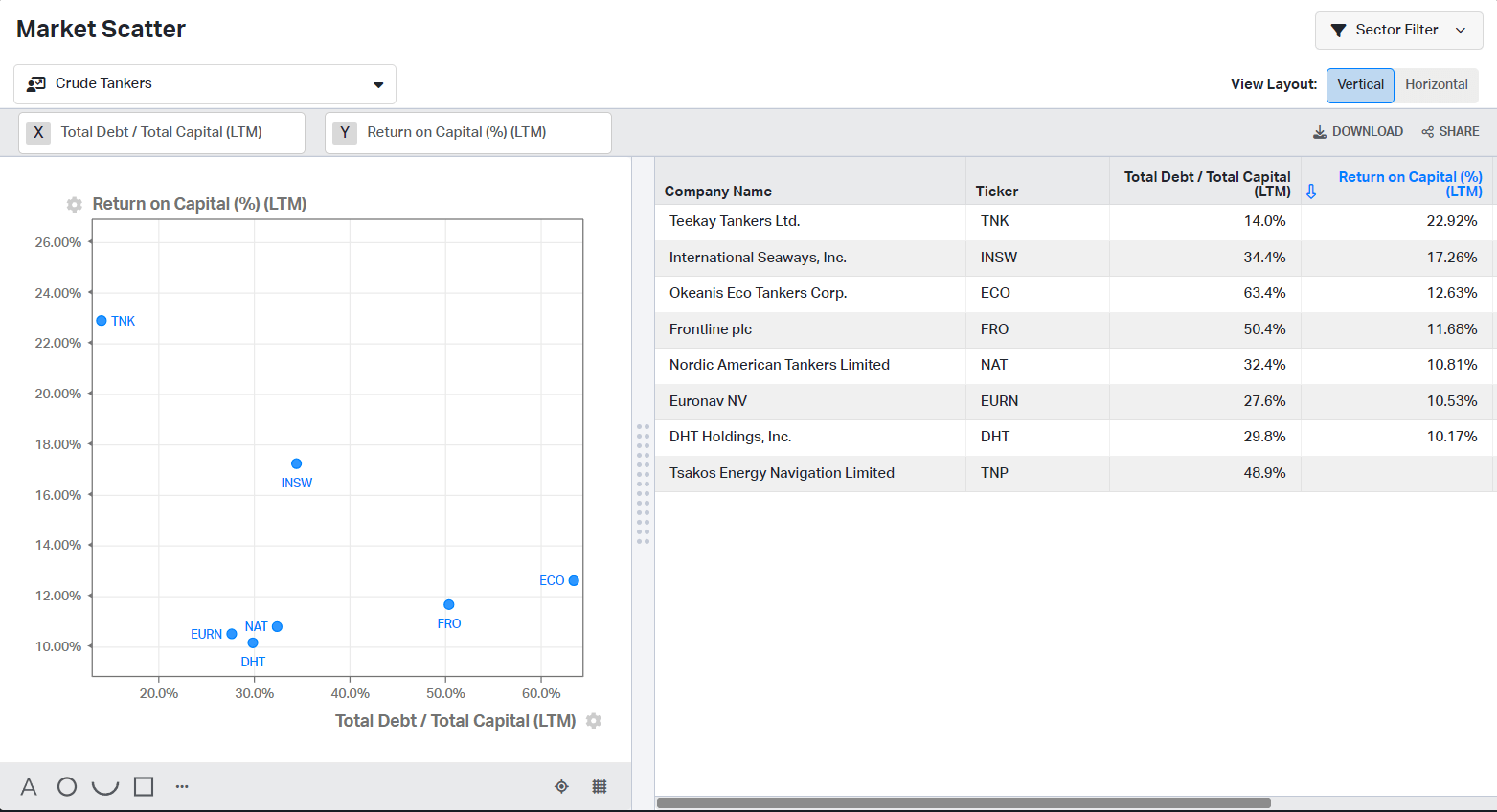Open X-axis settings gear beside Total Debt label

pyautogui.click(x=594, y=721)
